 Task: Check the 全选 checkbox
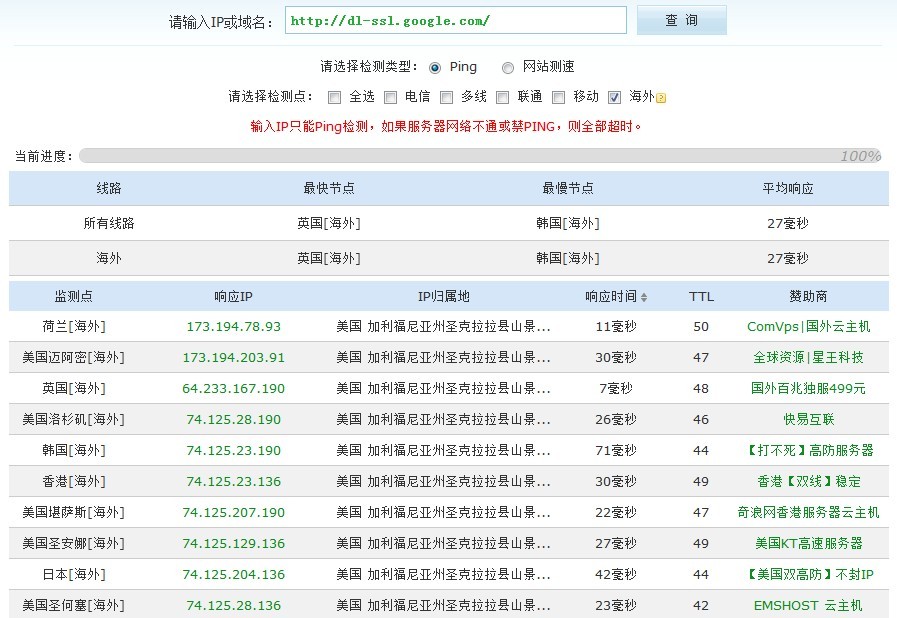335,98
